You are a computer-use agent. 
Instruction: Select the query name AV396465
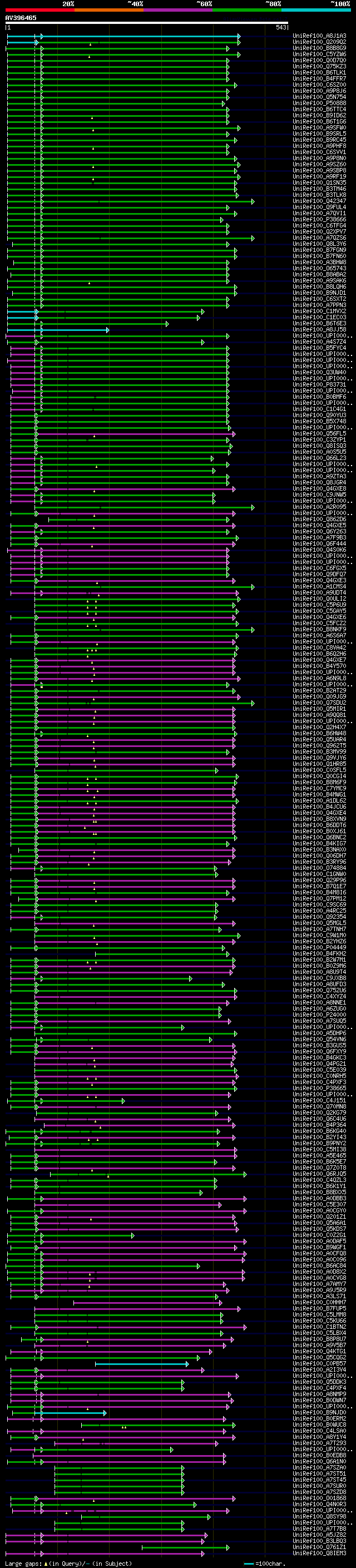pos(21,18)
